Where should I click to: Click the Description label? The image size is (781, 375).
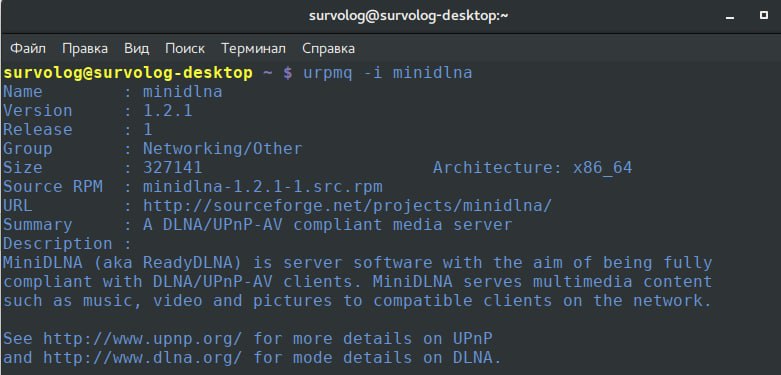click(58, 244)
